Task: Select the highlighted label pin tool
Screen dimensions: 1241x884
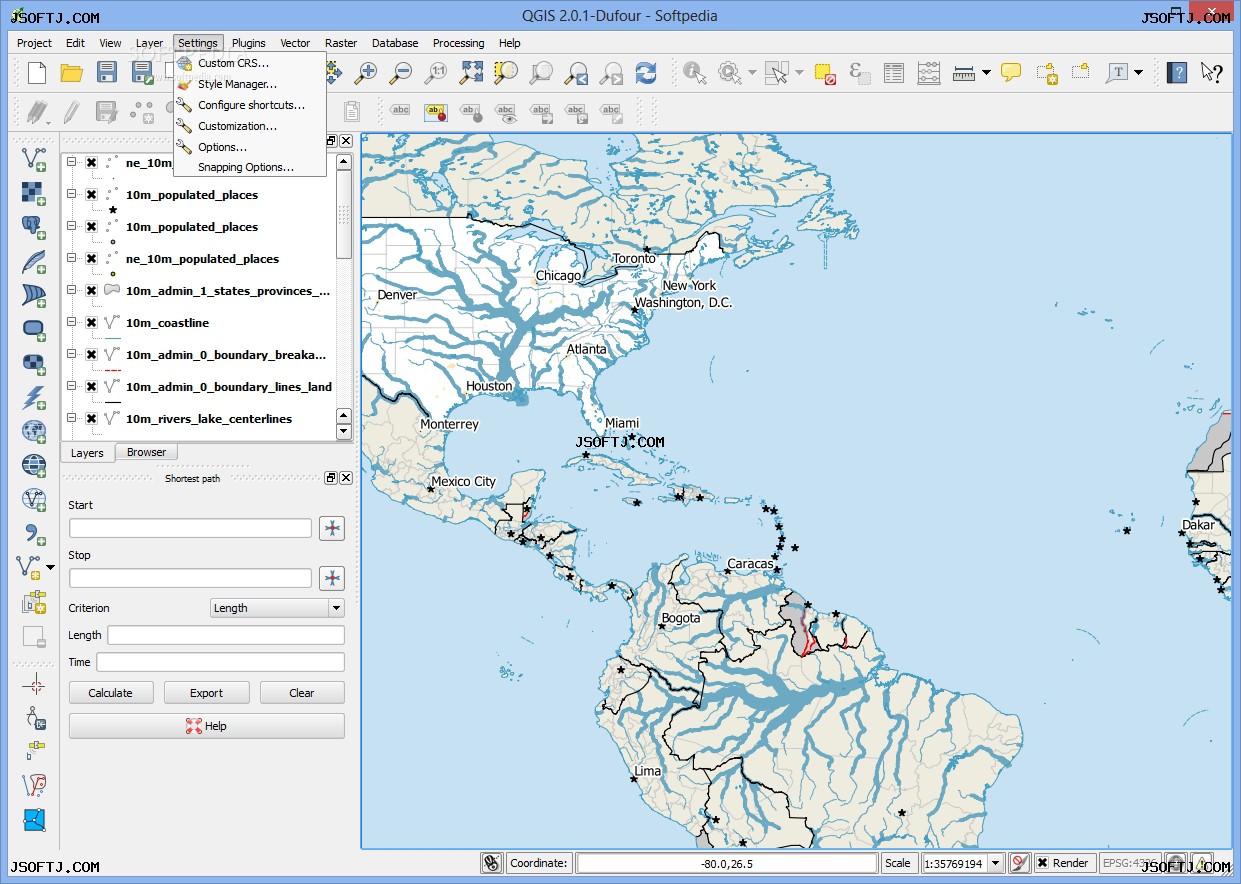Action: pyautogui.click(x=436, y=111)
